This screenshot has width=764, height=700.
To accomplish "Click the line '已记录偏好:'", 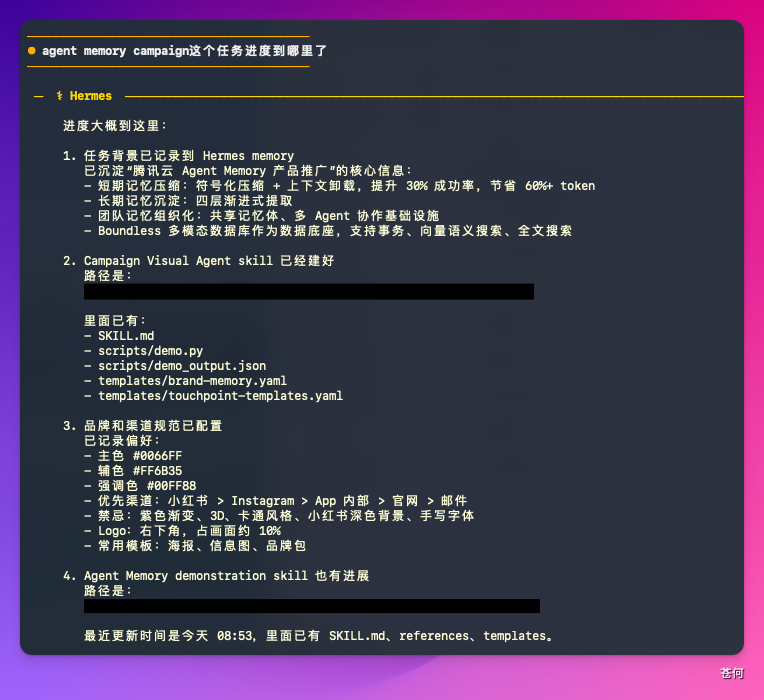I will [122, 441].
